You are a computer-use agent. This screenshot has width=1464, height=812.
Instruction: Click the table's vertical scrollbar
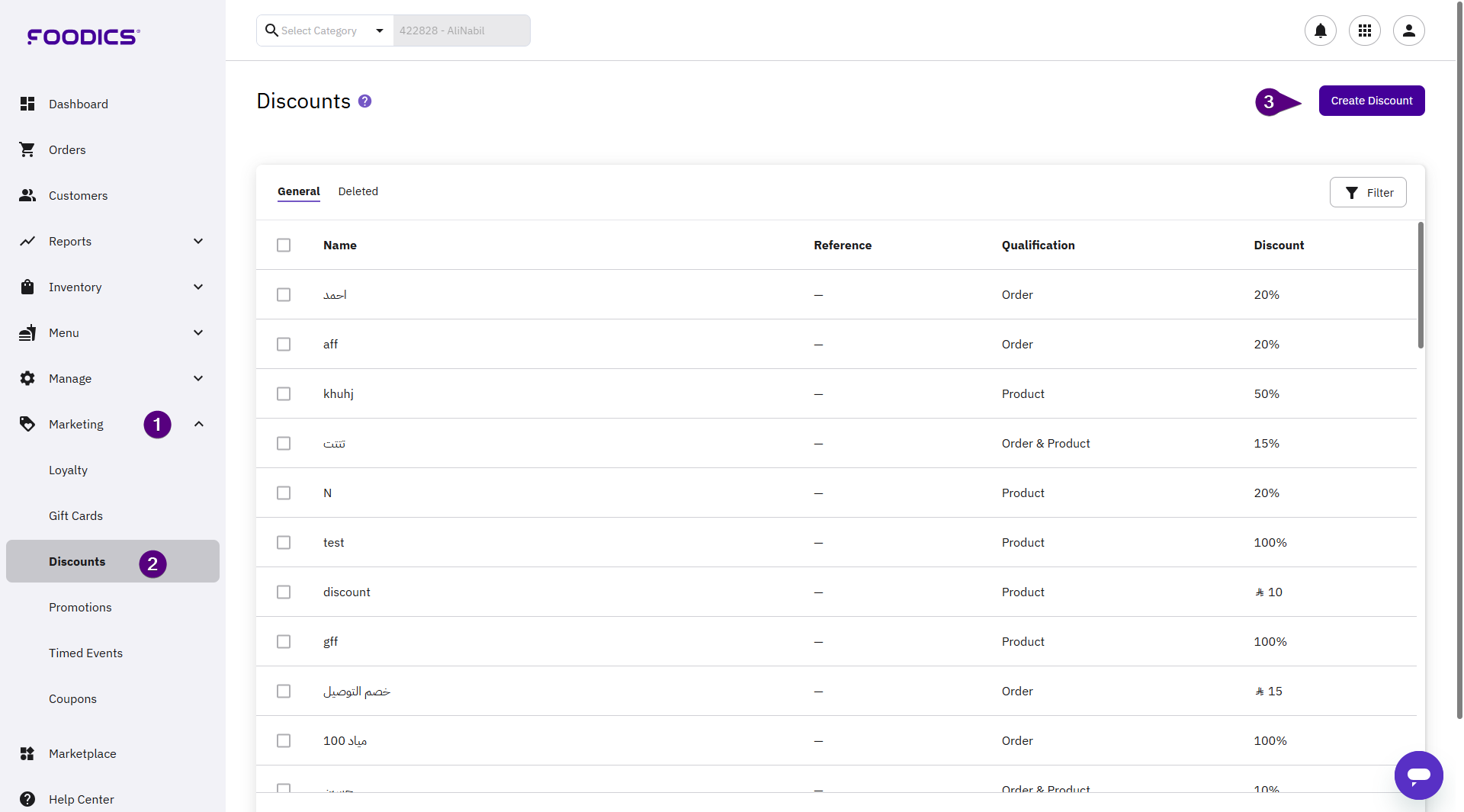(x=1420, y=285)
